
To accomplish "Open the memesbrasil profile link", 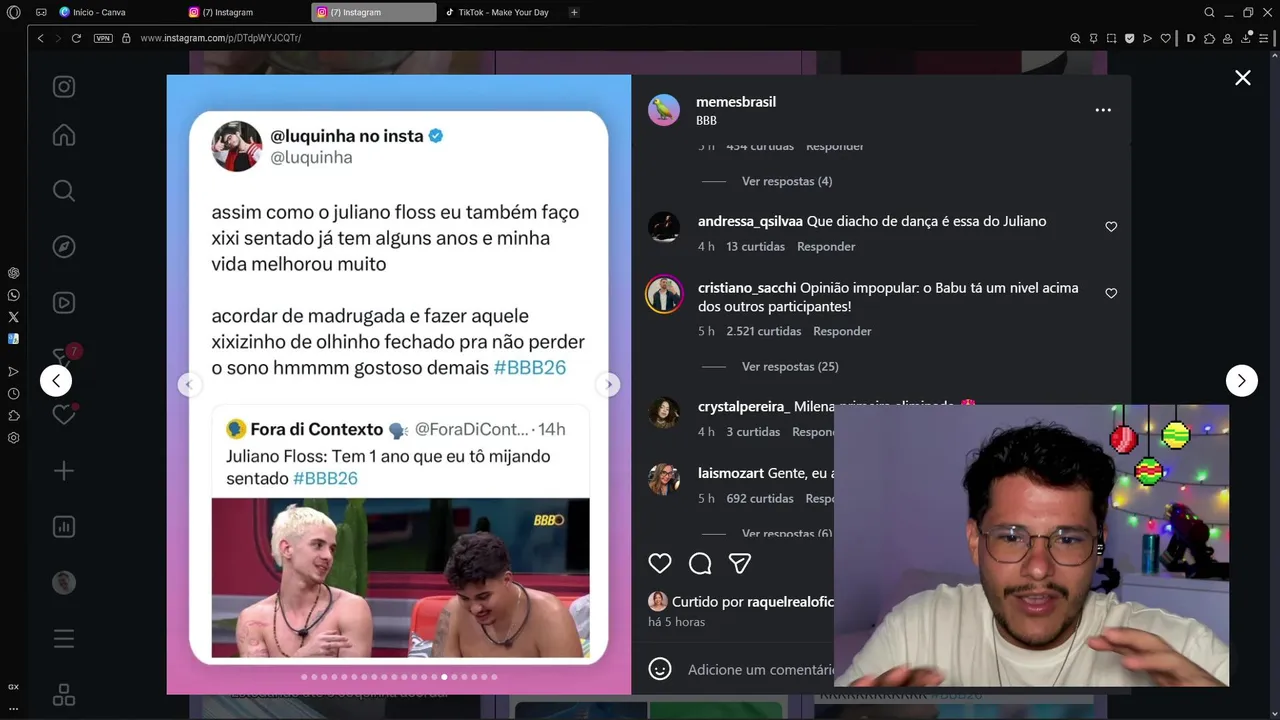I will pos(736,102).
